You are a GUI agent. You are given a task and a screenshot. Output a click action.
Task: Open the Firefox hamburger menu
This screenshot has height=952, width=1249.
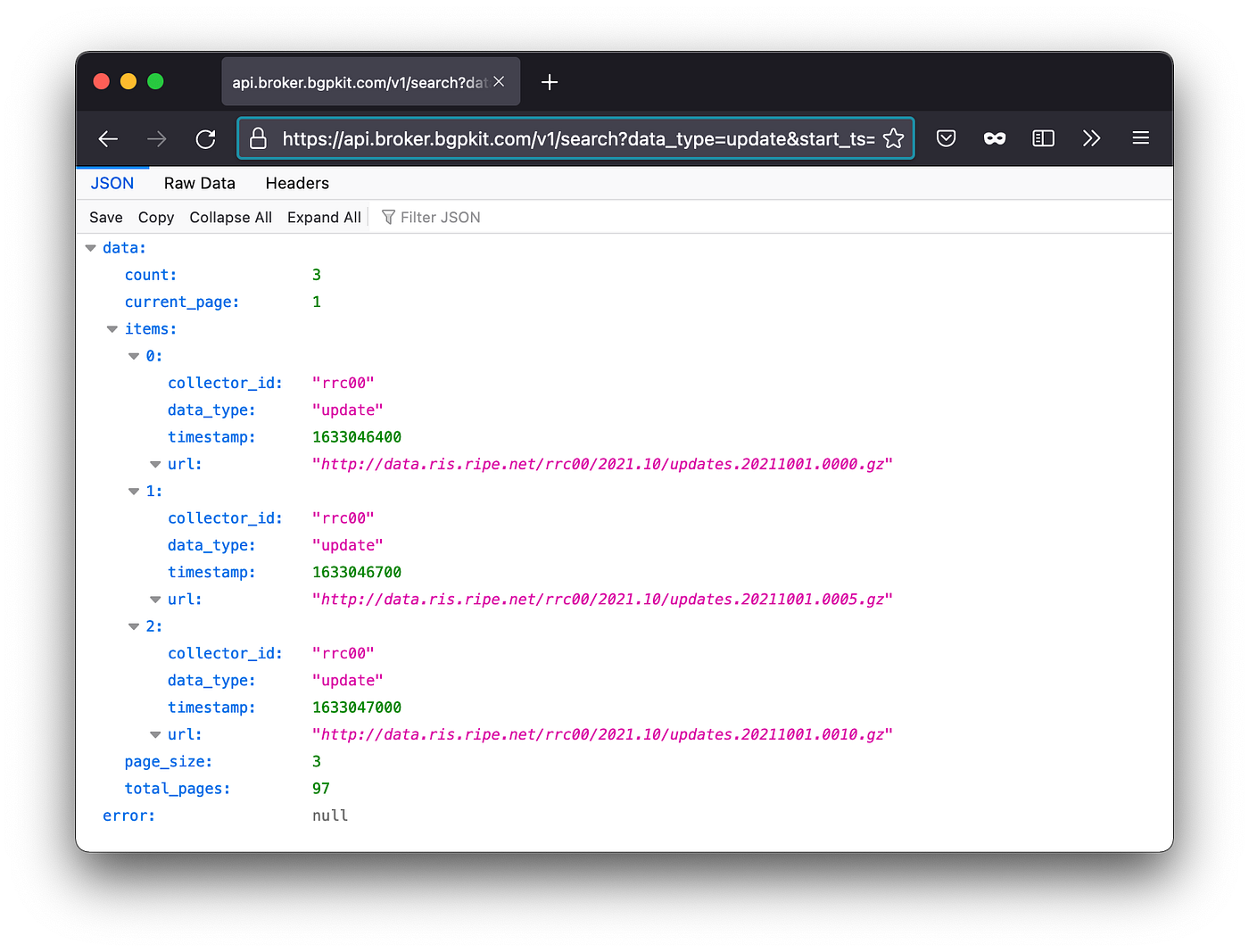pyautogui.click(x=1140, y=138)
